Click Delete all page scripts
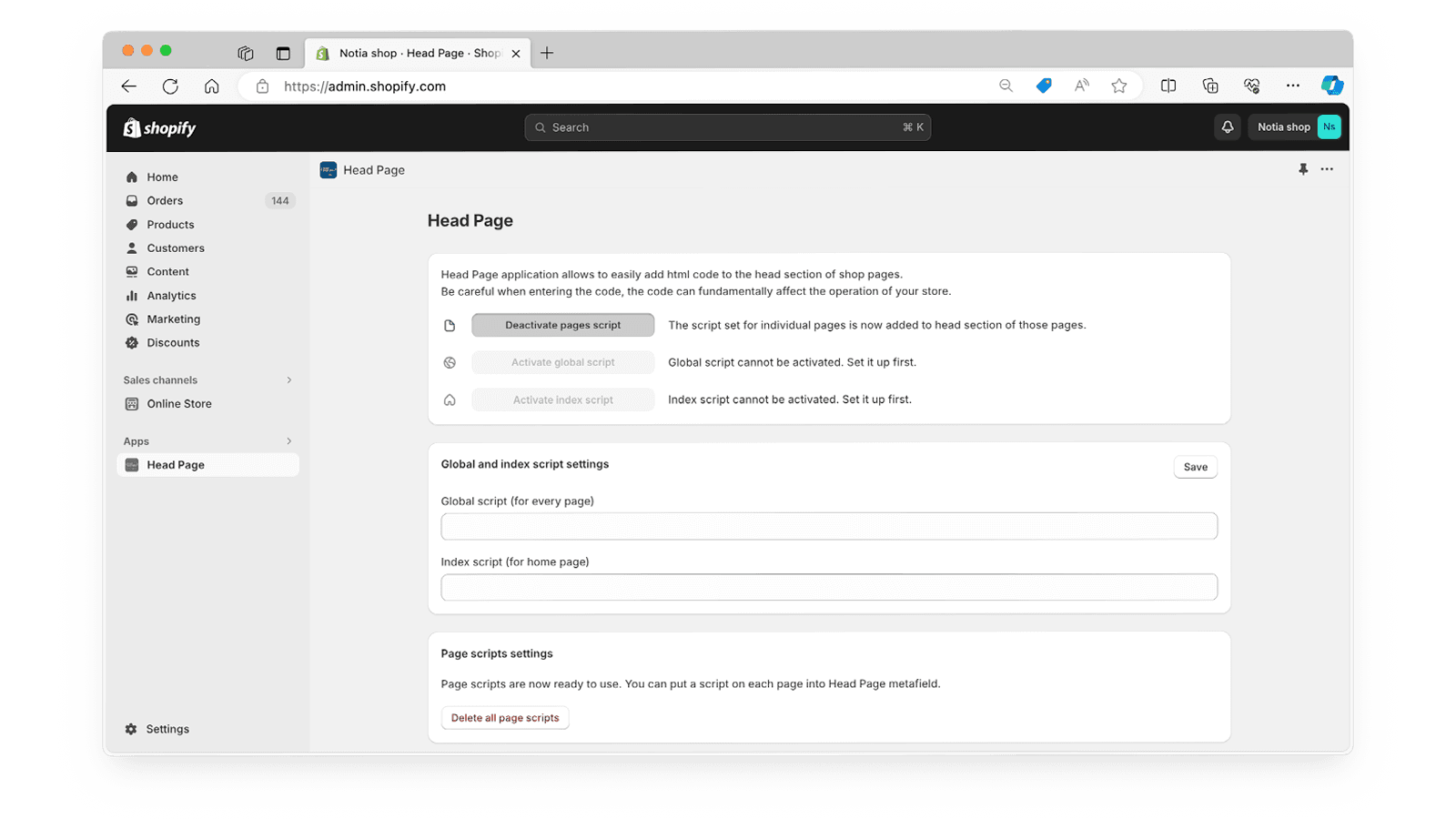1456x819 pixels. click(x=505, y=717)
